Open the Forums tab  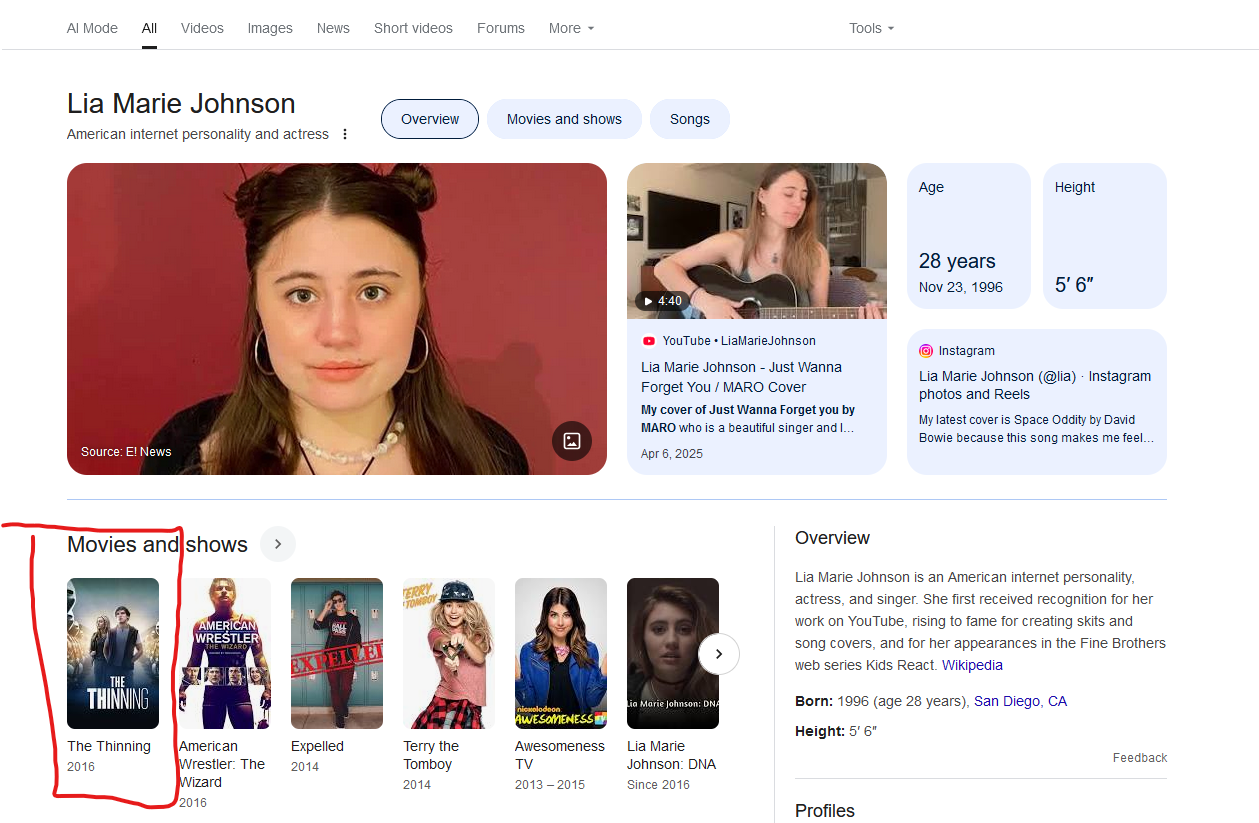(501, 28)
